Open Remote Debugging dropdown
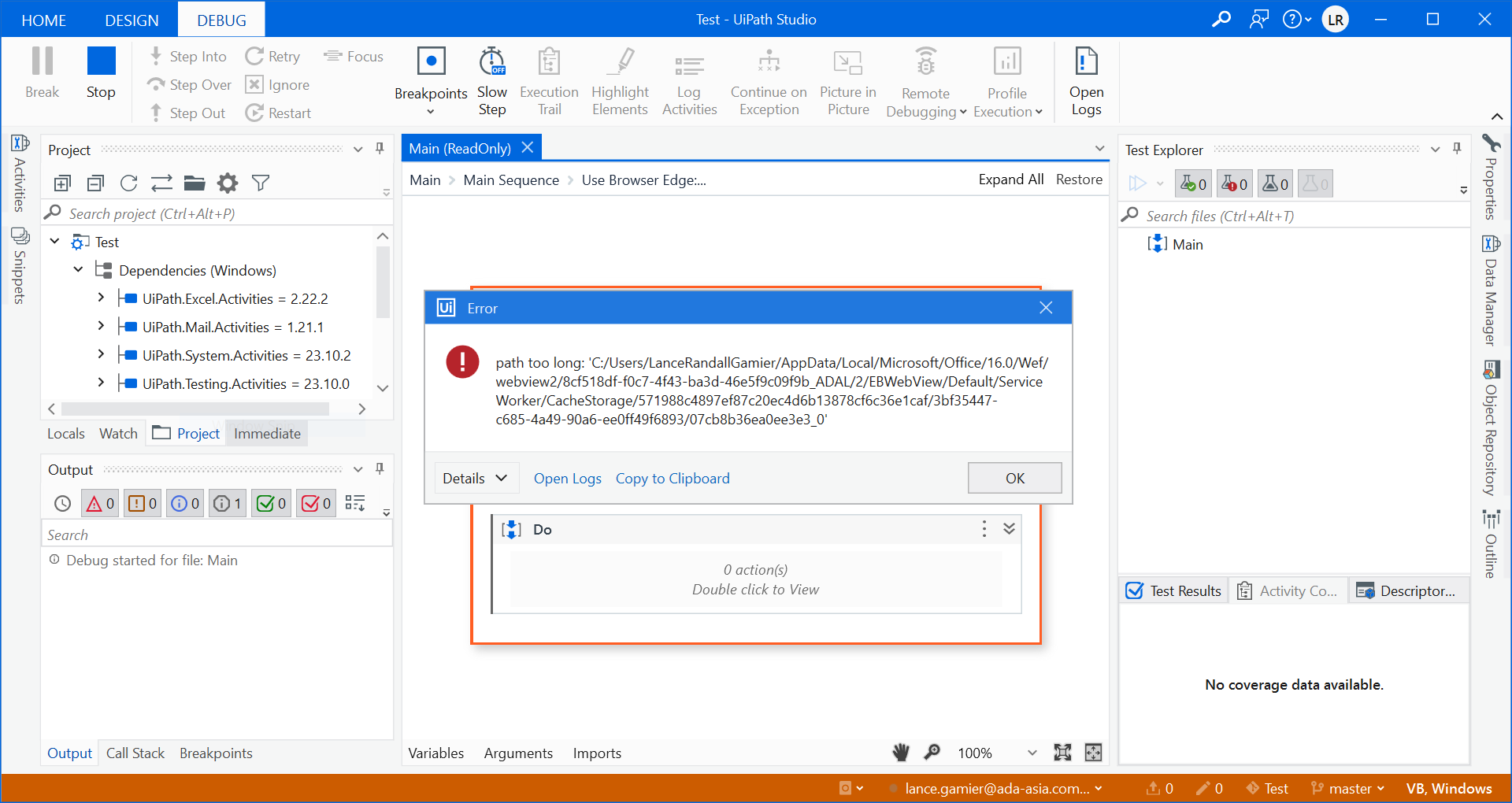Viewport: 1512px width, 803px height. 926,82
